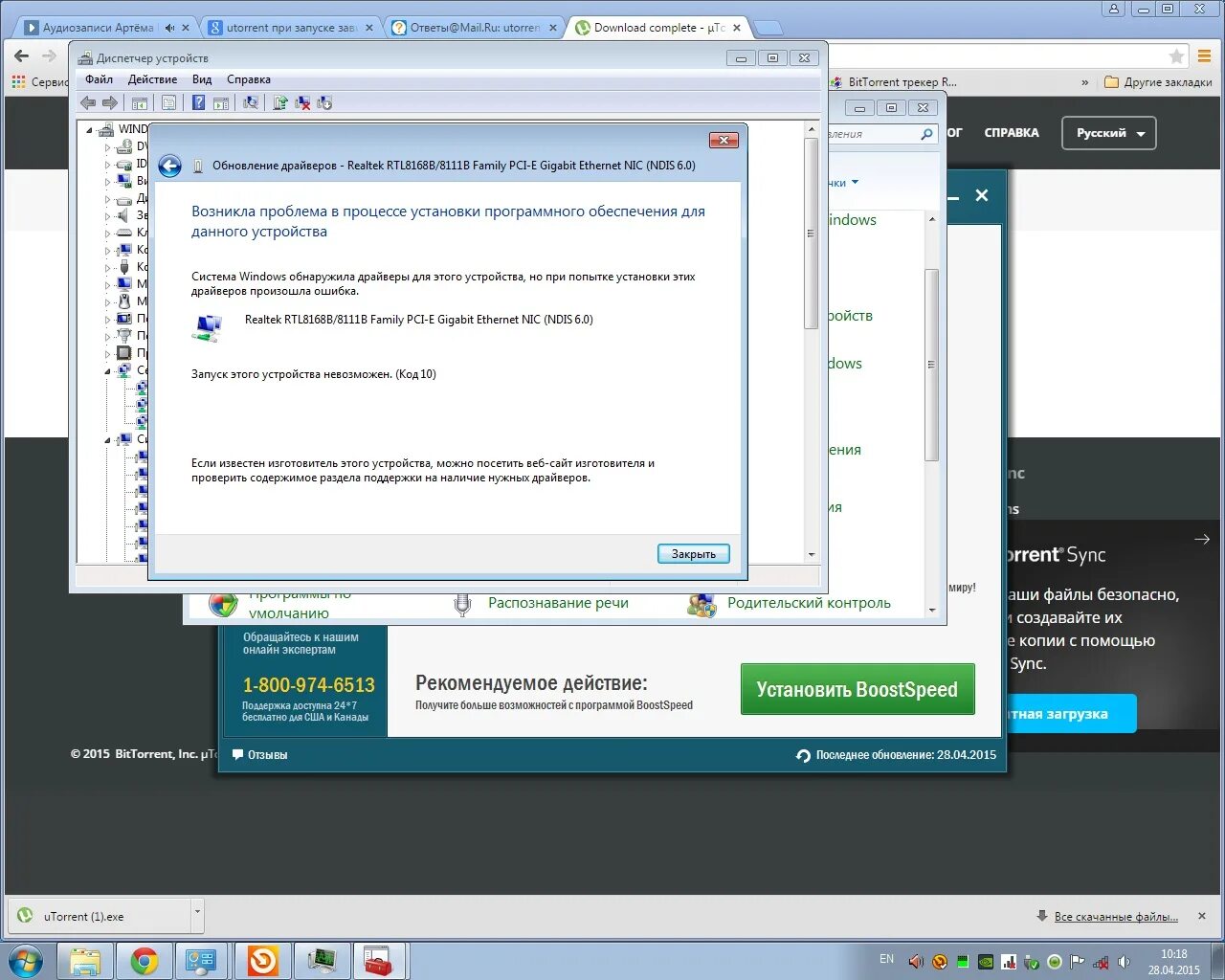
Task: Click Control Panel vertical scrollbar thumb
Action: coord(931,365)
